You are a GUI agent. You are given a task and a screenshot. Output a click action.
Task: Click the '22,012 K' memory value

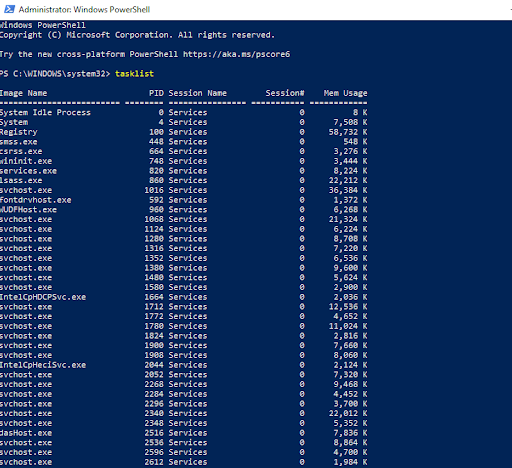point(348,413)
